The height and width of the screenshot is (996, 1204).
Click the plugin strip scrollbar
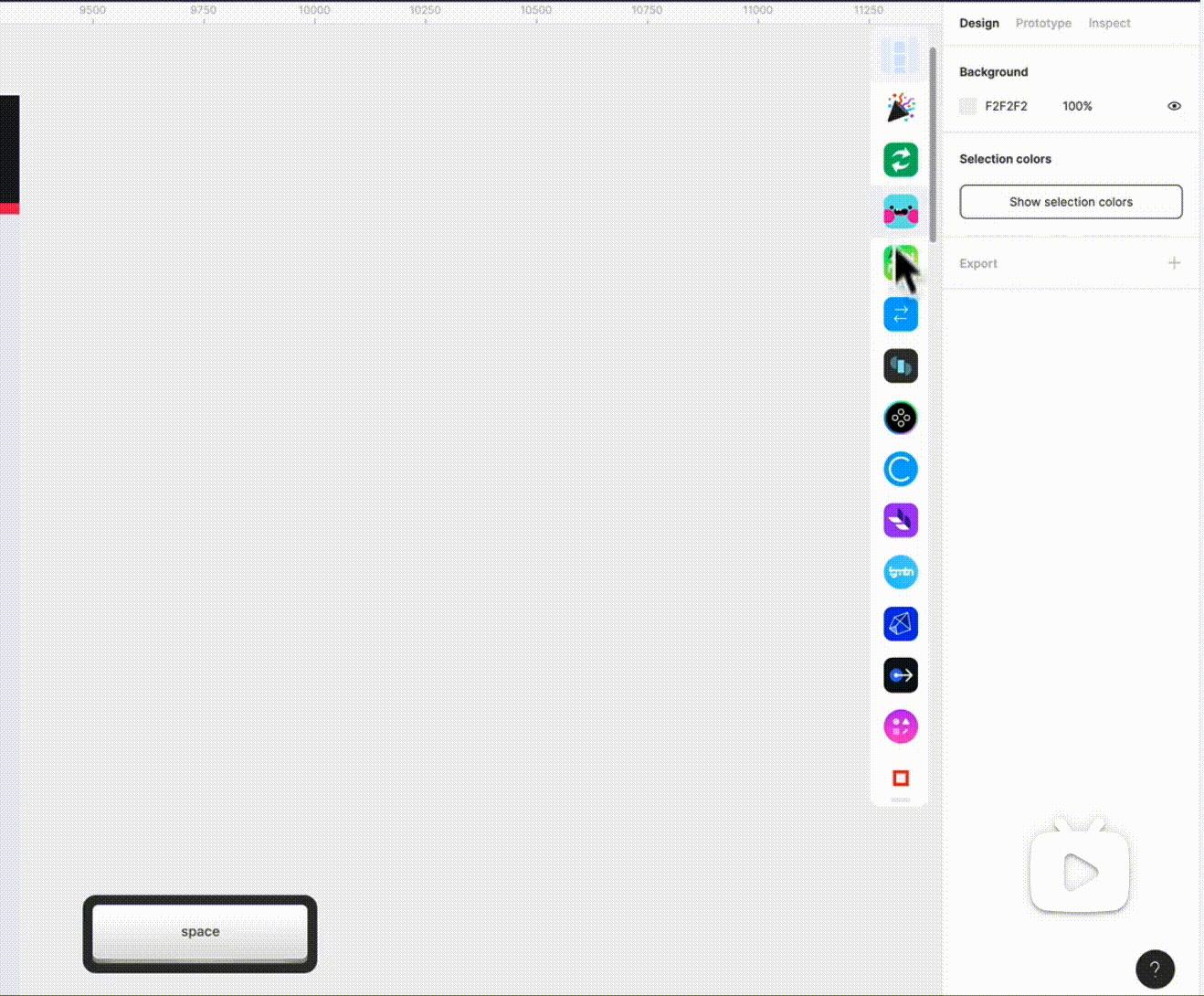click(x=933, y=144)
